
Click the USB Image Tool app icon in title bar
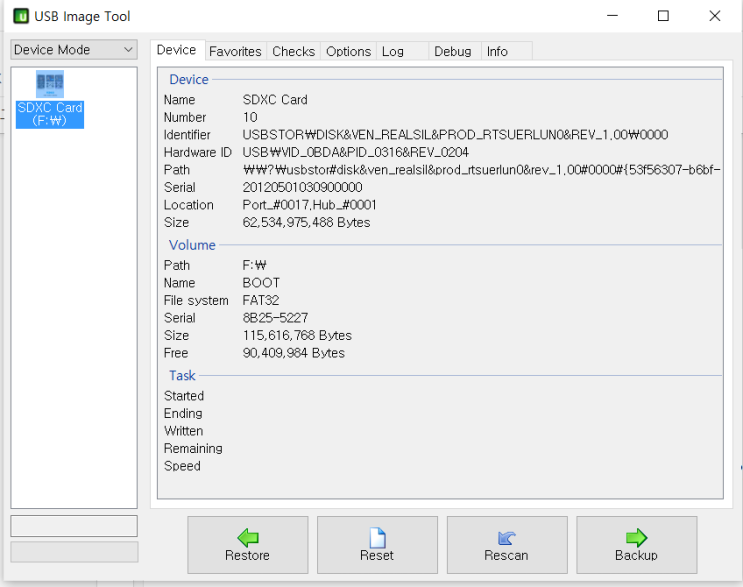coord(21,16)
